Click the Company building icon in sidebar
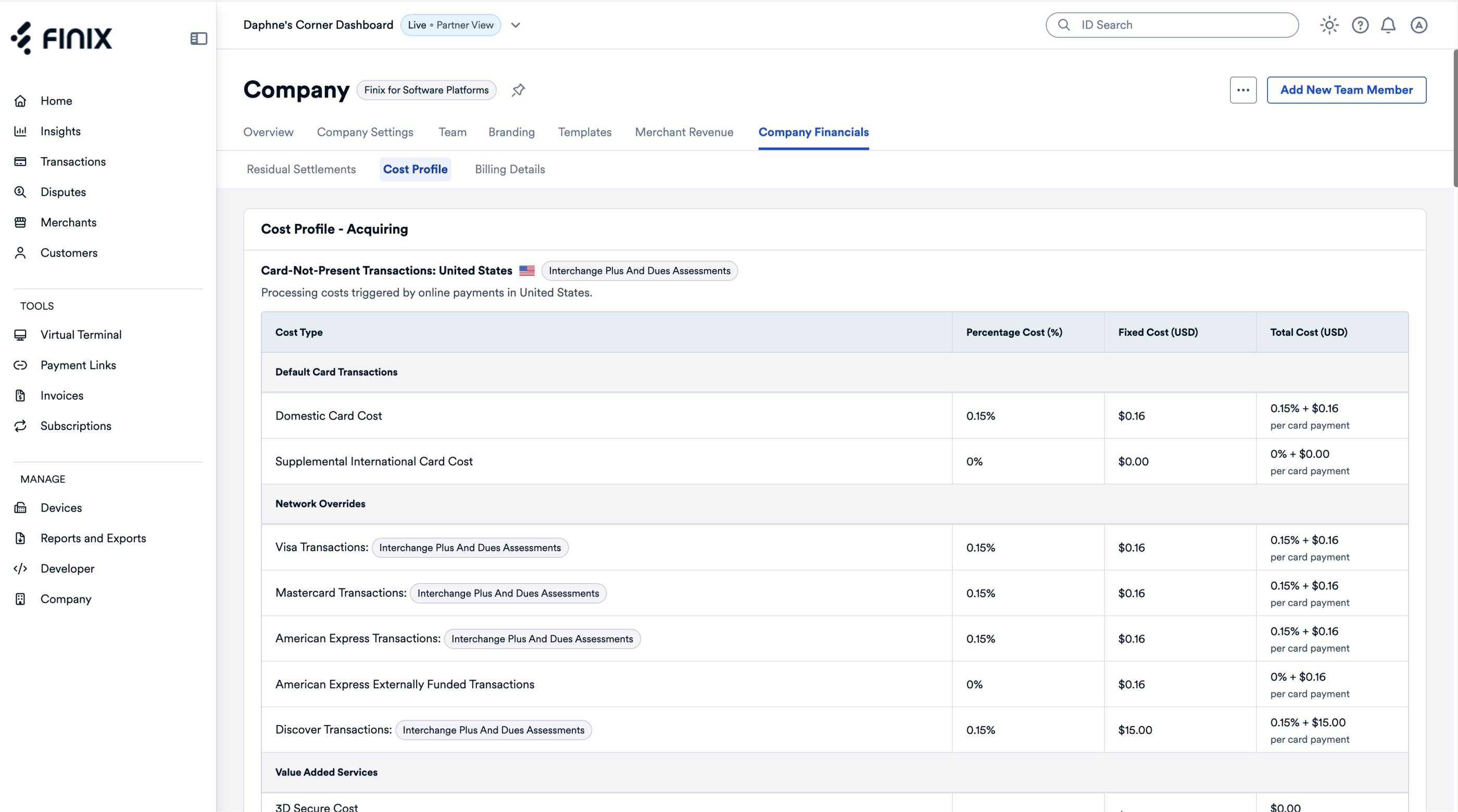 coord(20,599)
